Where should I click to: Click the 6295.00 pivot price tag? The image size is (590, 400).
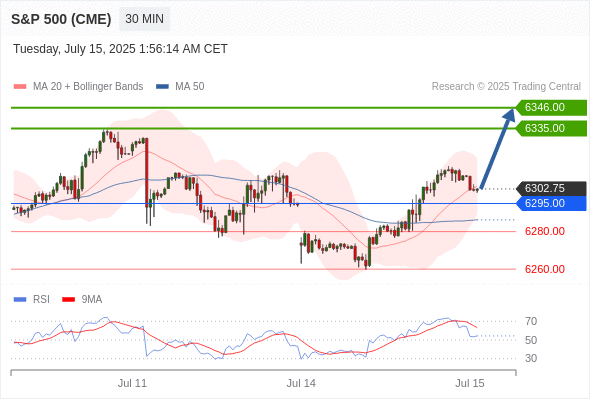[551, 204]
